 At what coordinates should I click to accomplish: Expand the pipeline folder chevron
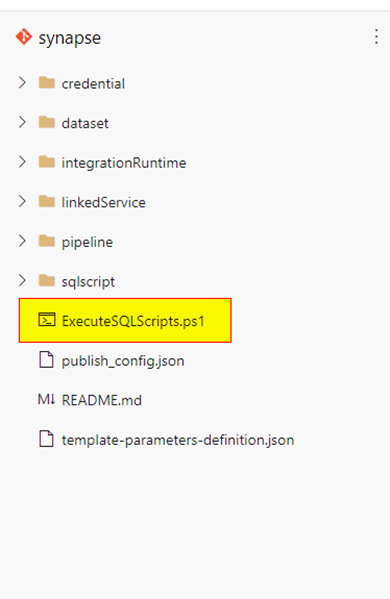(x=22, y=241)
